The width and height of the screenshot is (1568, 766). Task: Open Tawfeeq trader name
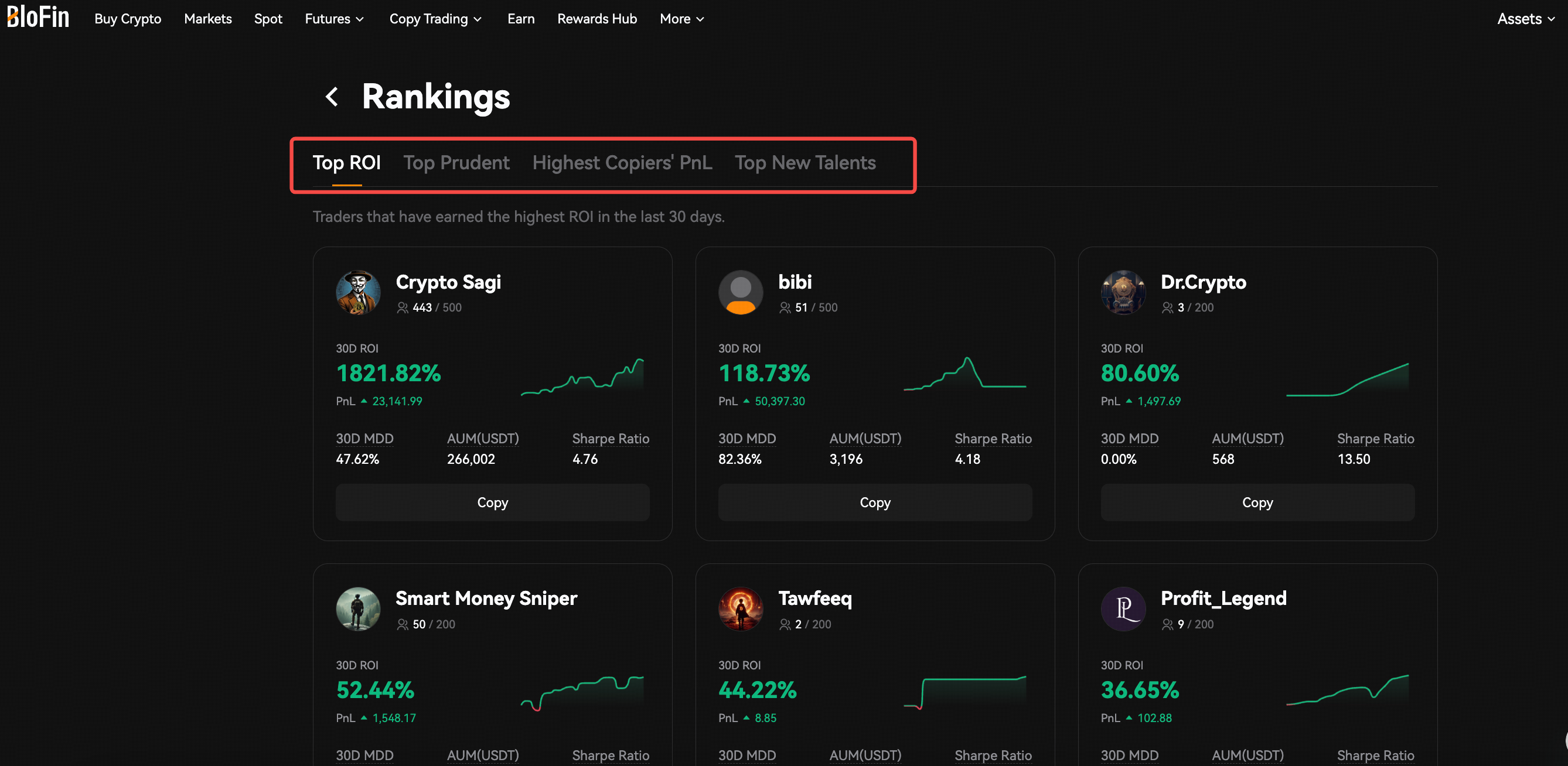(815, 599)
